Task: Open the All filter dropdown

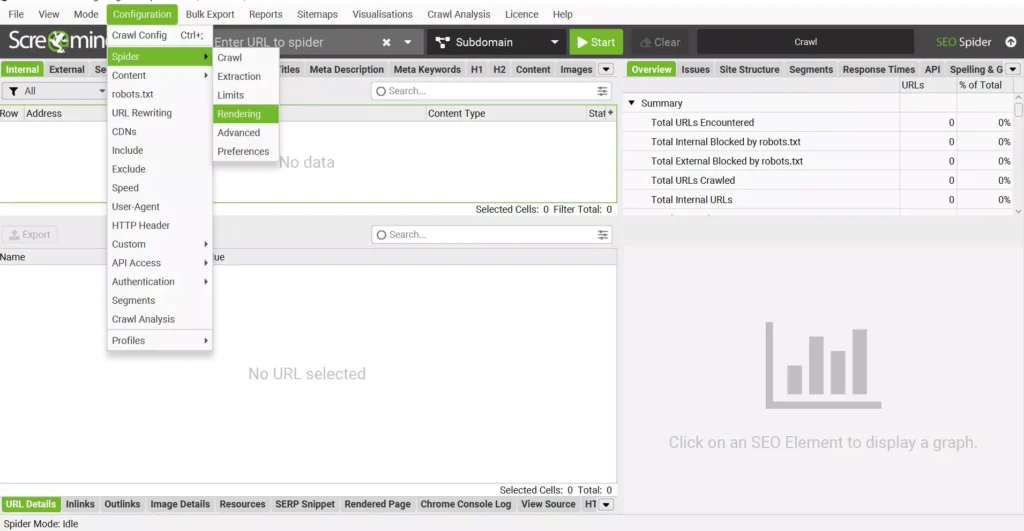Action: click(55, 91)
